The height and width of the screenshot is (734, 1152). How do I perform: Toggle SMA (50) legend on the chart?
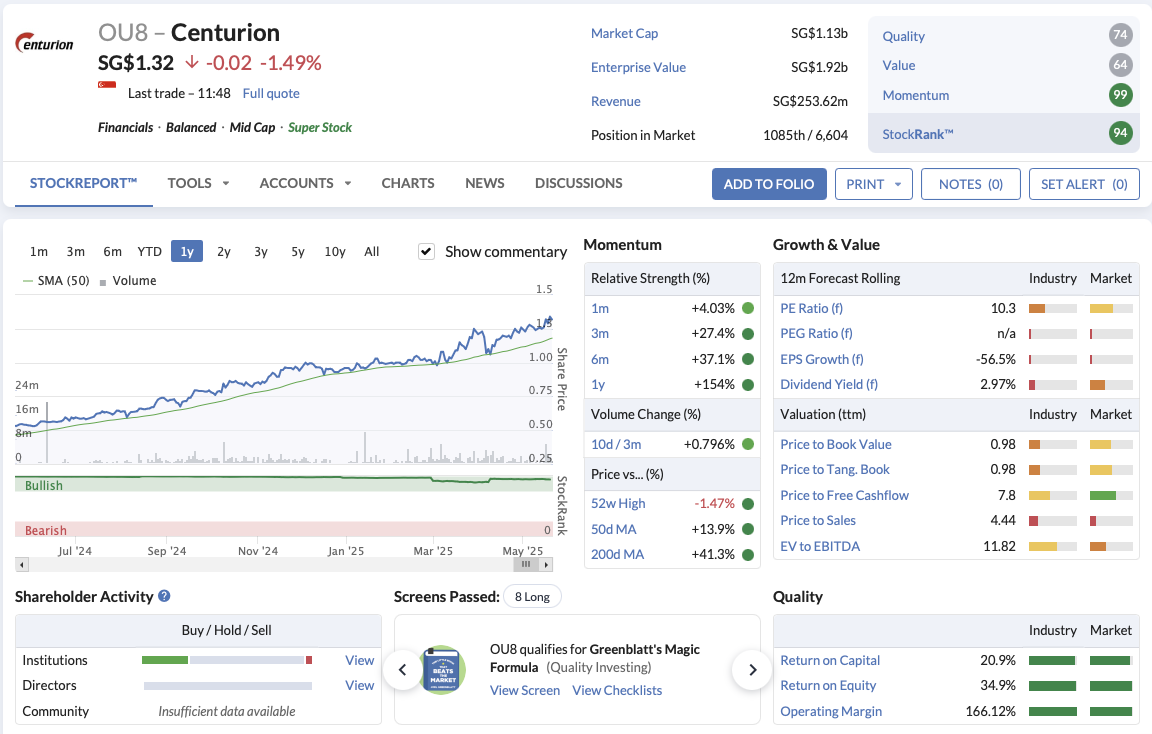pyautogui.click(x=56, y=281)
